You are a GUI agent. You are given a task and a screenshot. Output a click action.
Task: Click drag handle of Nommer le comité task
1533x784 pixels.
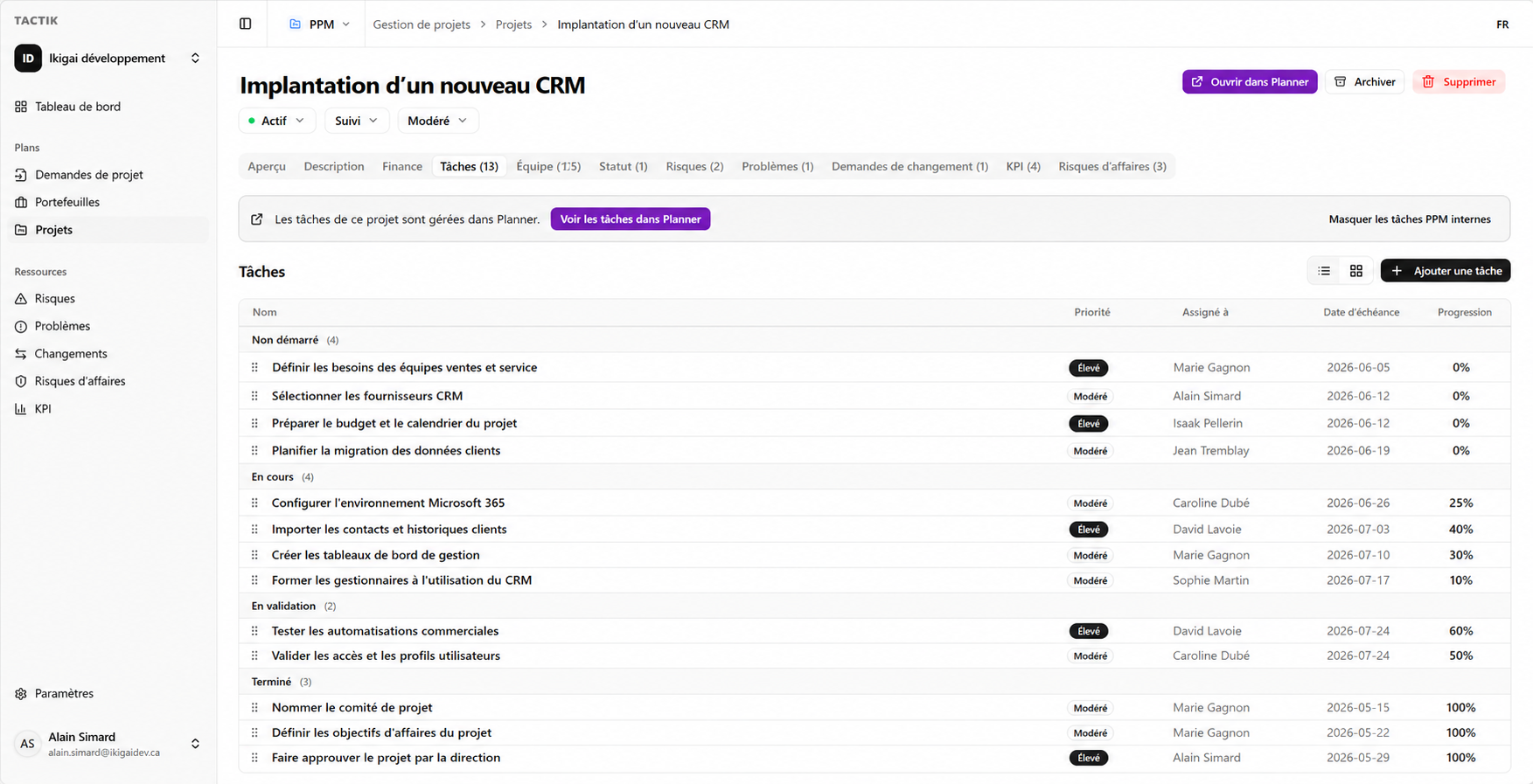pyautogui.click(x=254, y=708)
